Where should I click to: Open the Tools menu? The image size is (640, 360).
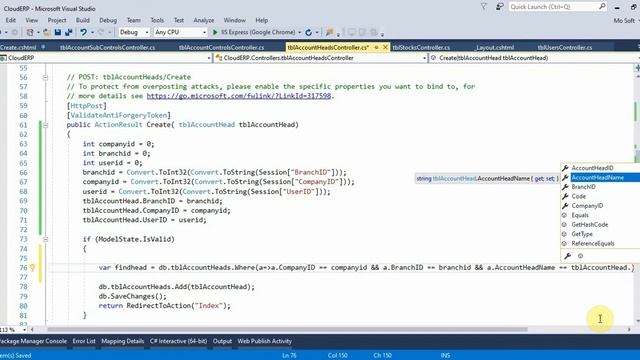pos(157,20)
